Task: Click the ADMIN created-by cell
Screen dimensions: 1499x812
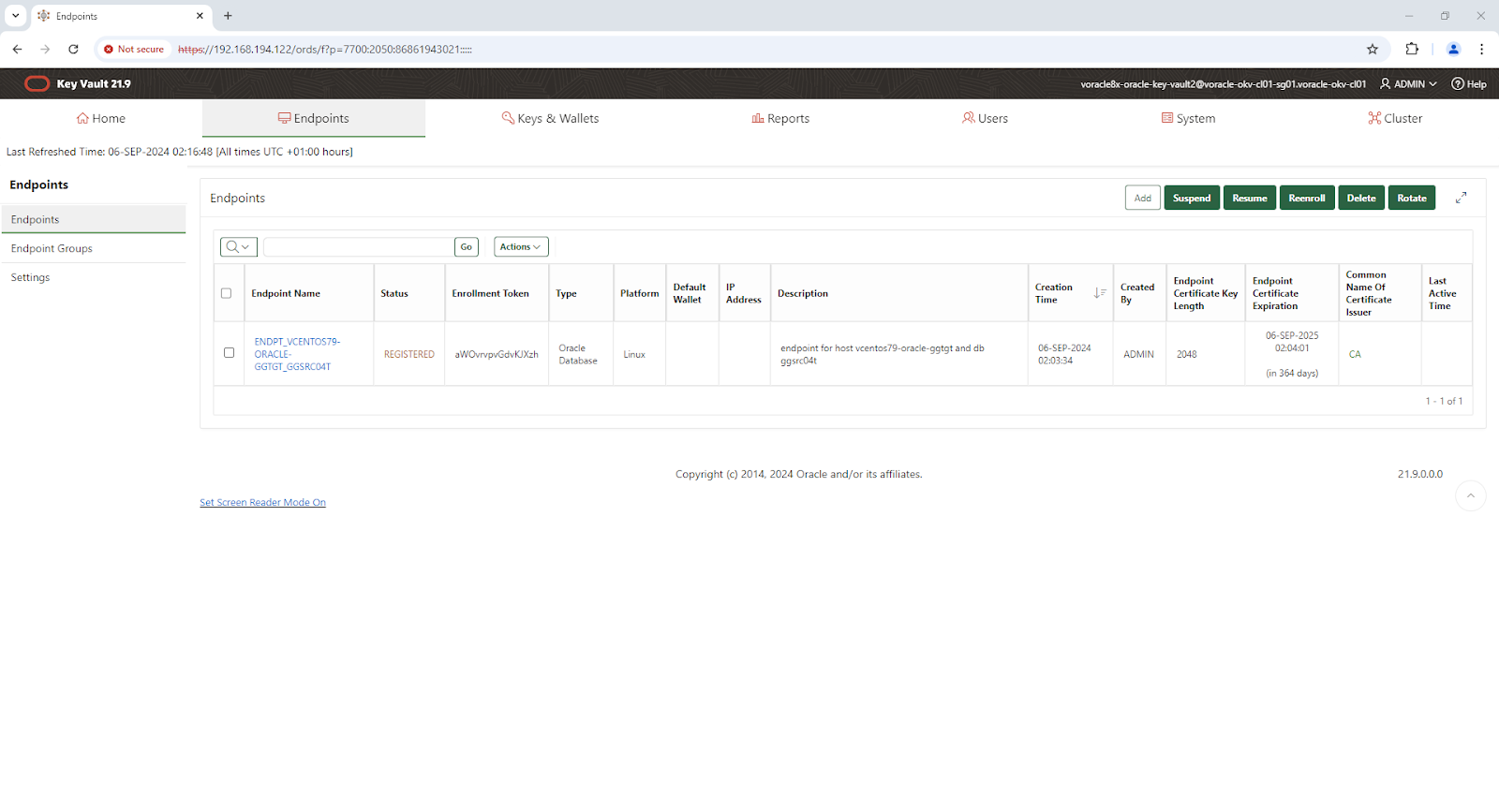Action: pos(1138,354)
